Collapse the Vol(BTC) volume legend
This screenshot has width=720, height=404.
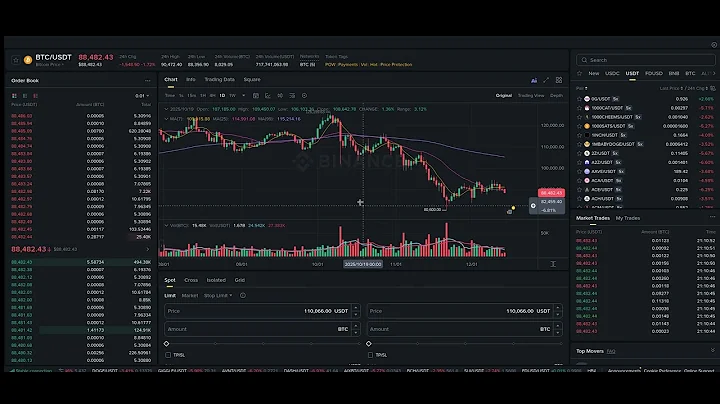coord(166,225)
